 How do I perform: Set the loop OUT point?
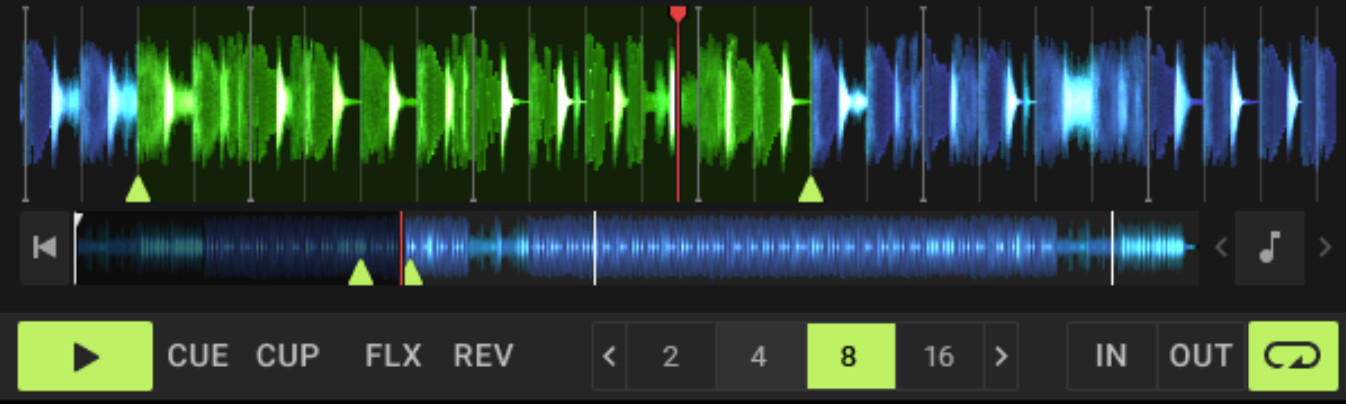[x=1201, y=356]
